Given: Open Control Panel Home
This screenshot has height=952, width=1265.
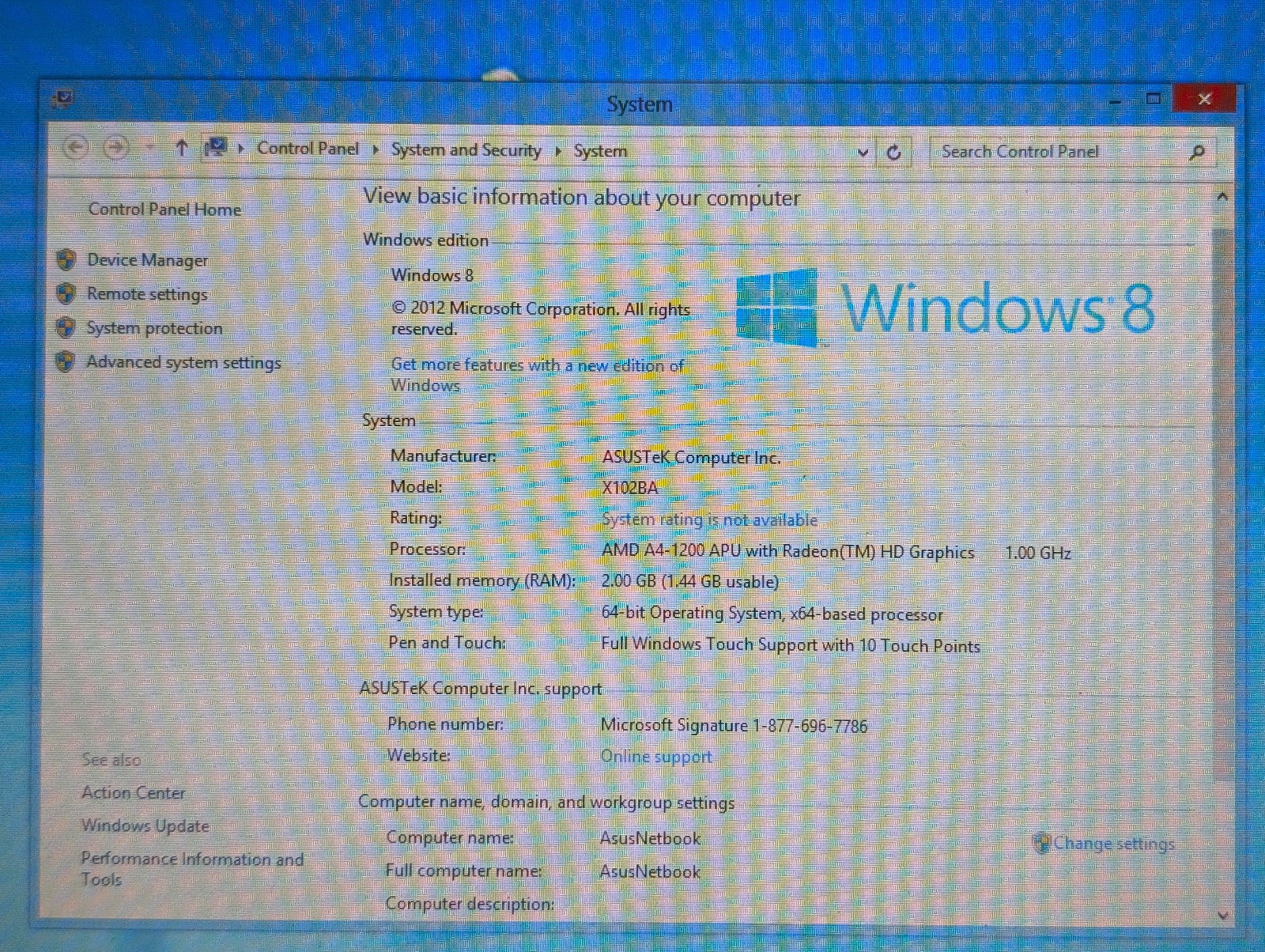Looking at the screenshot, I should tap(164, 210).
